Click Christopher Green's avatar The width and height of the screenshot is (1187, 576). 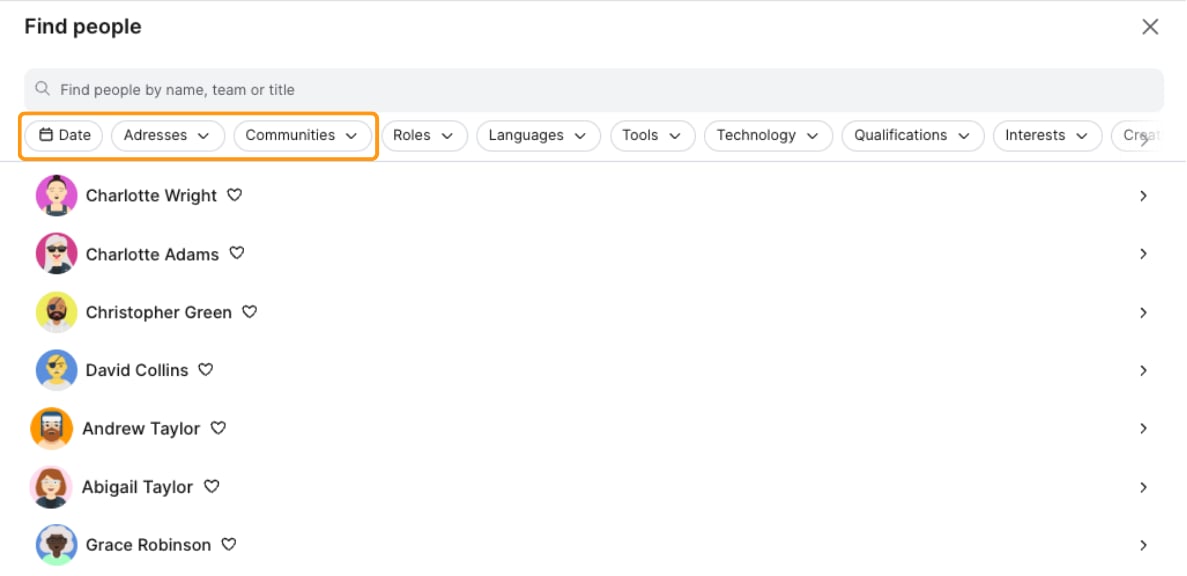pyautogui.click(x=57, y=312)
